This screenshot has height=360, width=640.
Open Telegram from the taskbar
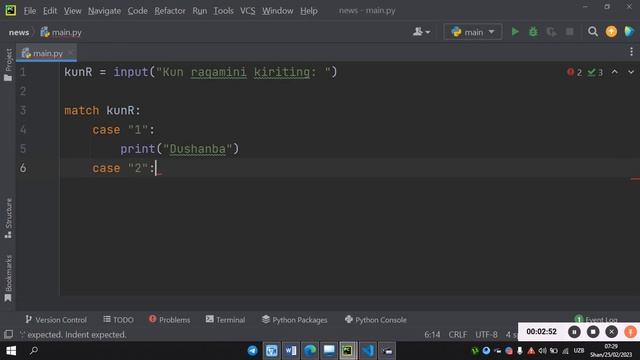point(252,351)
